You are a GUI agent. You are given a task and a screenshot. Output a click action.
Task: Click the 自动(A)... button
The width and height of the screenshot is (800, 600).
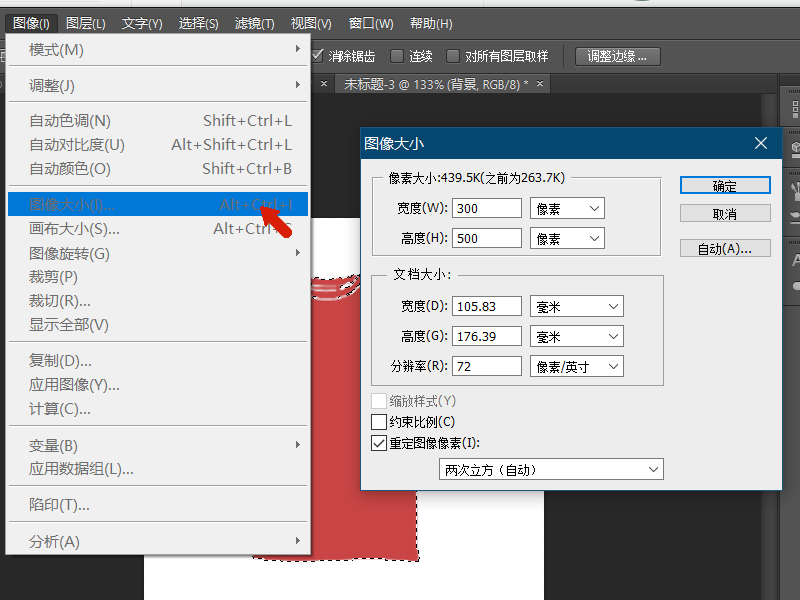pyautogui.click(x=725, y=248)
